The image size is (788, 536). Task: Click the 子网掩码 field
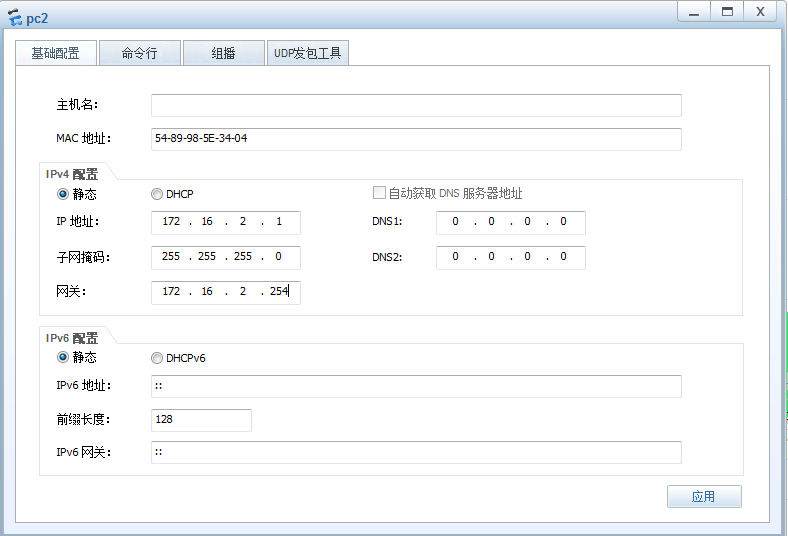pos(226,257)
